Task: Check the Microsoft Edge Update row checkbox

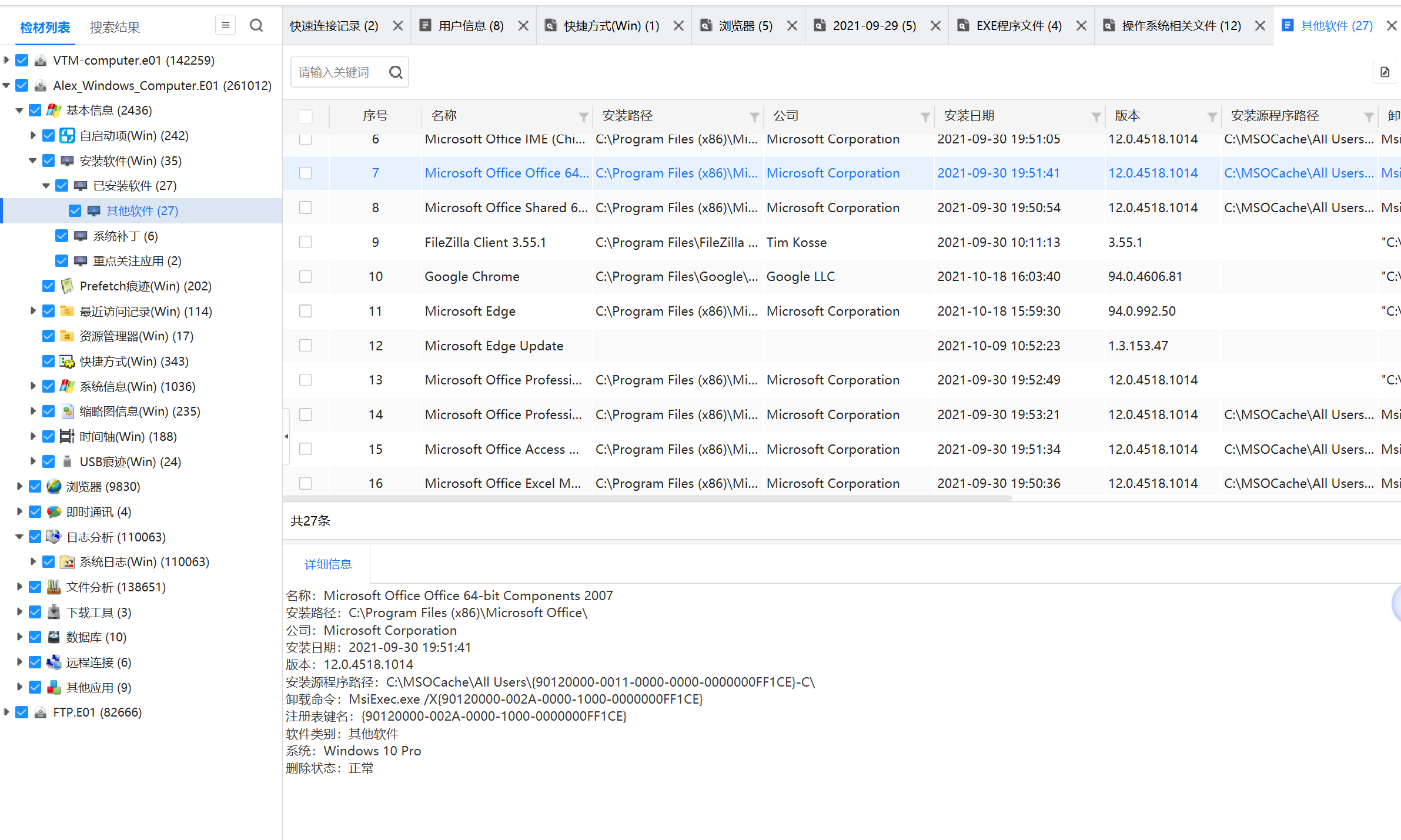Action: [x=306, y=346]
